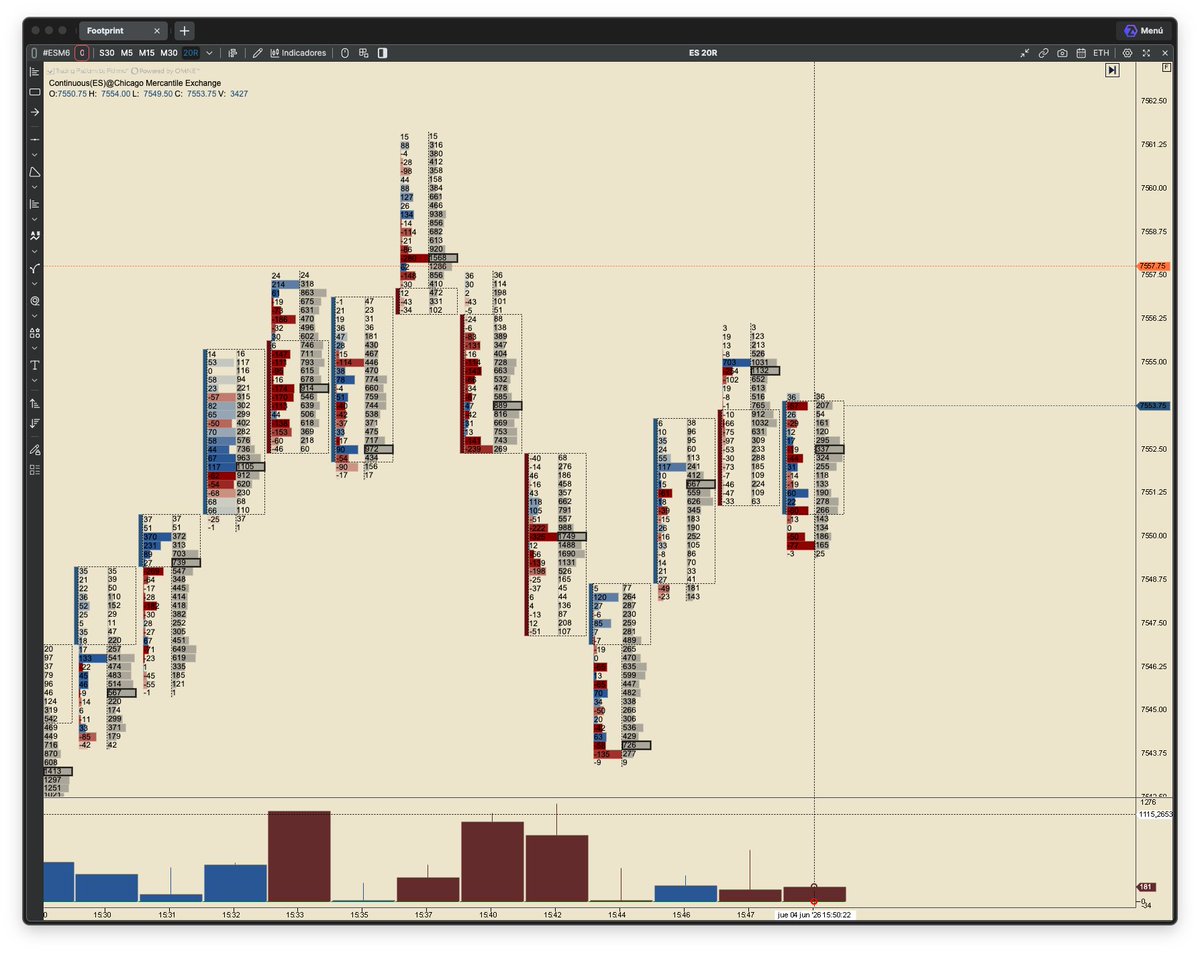Expand the polygon shape tool options
1200x953 pixels.
click(x=34, y=187)
